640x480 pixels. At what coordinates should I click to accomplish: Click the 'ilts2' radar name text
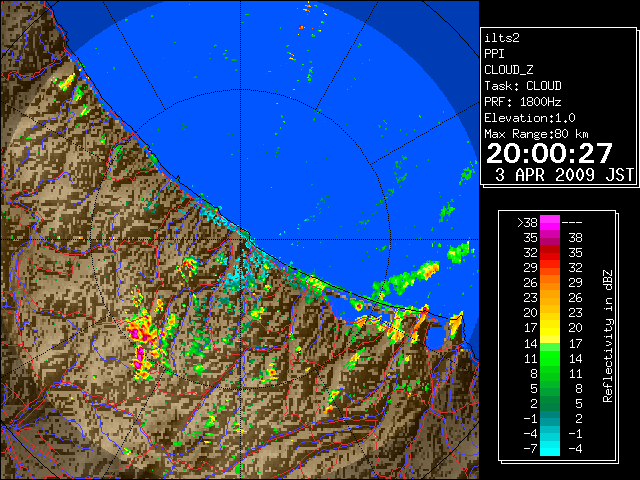[x=502, y=38]
